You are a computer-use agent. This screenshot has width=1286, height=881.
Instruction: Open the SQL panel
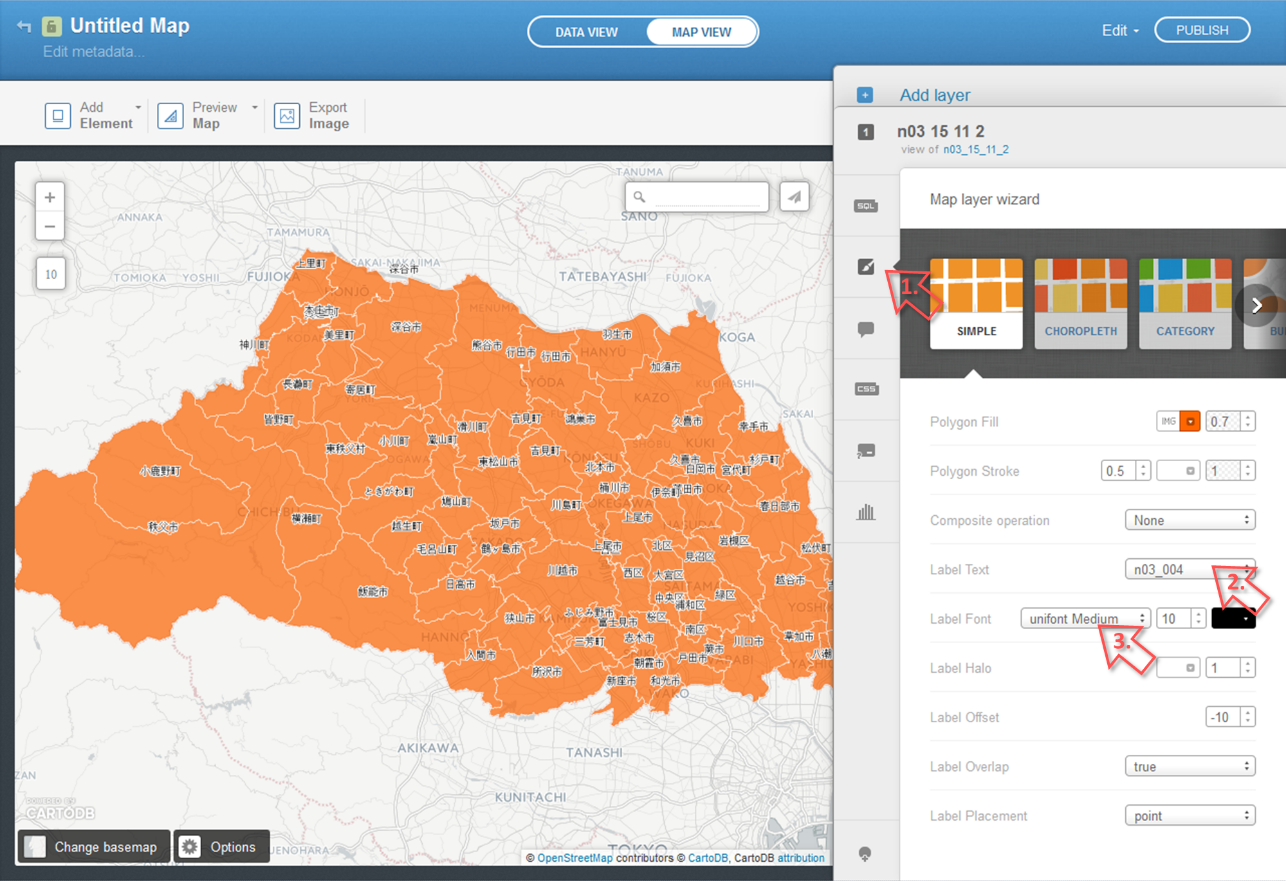click(866, 206)
